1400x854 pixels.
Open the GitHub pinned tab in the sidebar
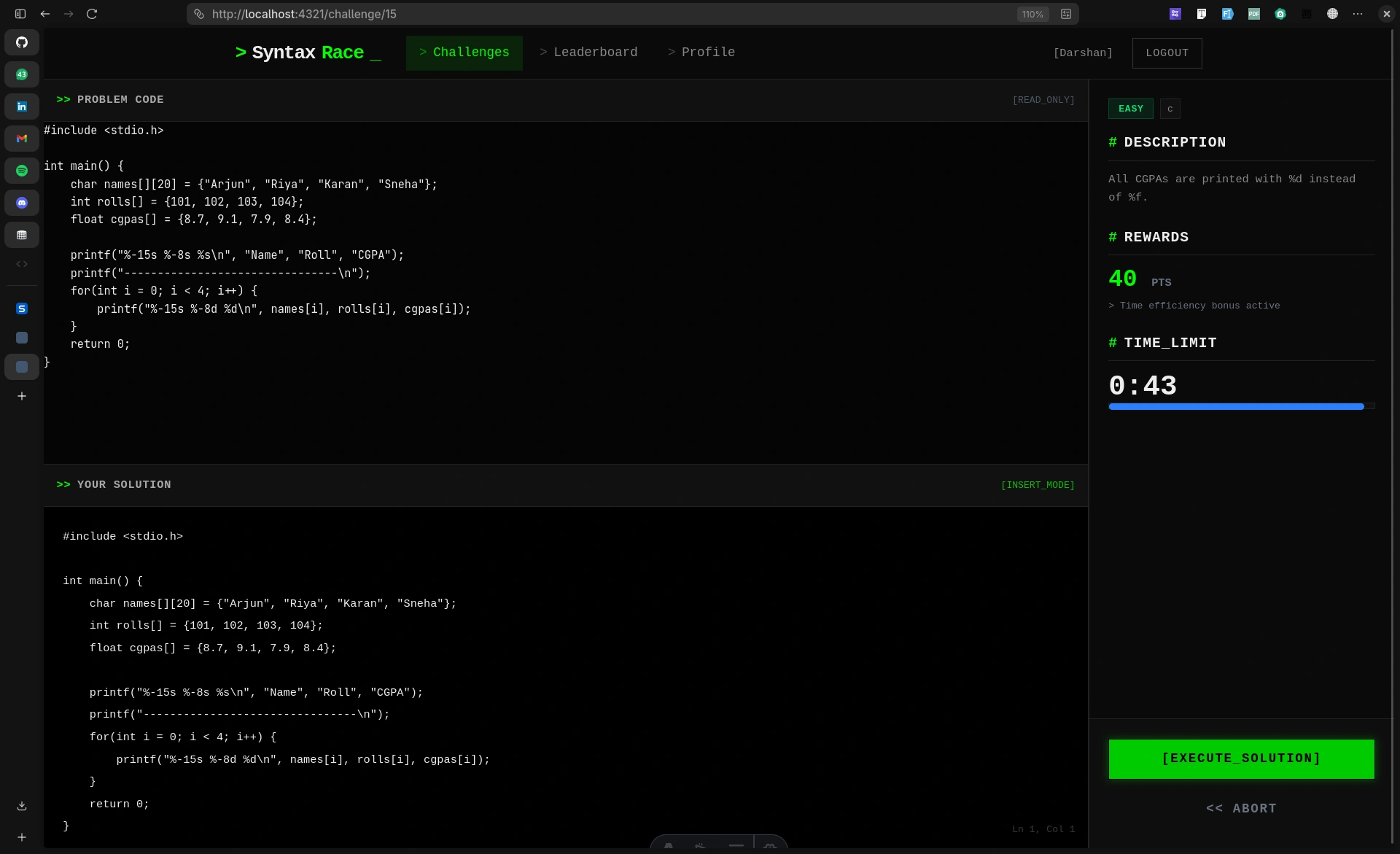click(22, 42)
